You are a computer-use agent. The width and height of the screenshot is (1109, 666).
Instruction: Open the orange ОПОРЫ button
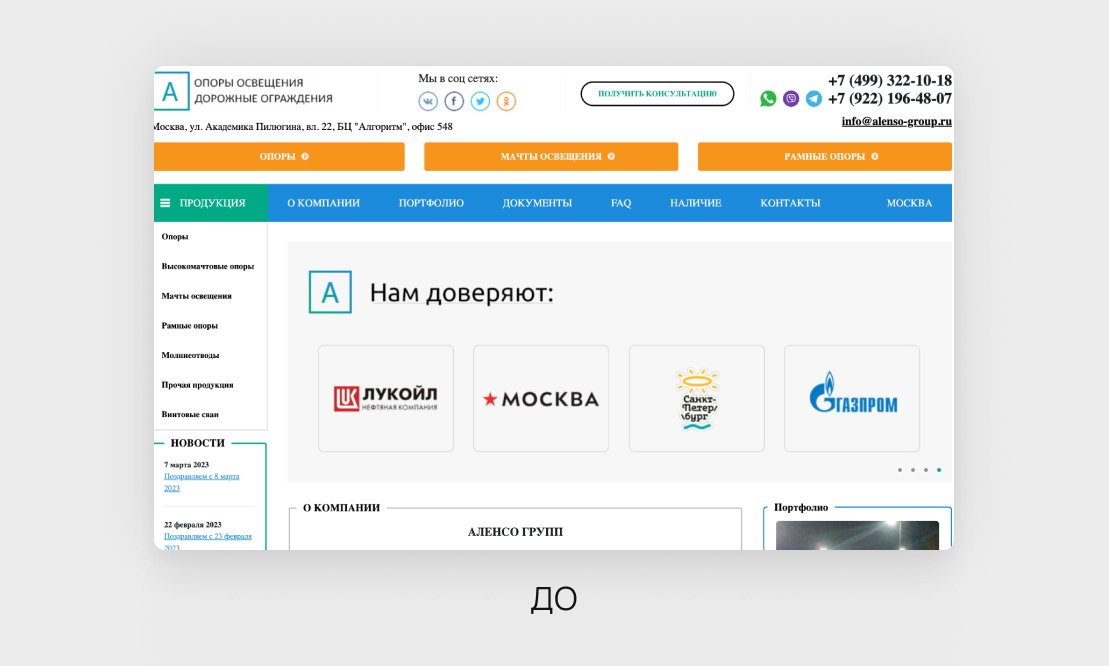(x=279, y=156)
